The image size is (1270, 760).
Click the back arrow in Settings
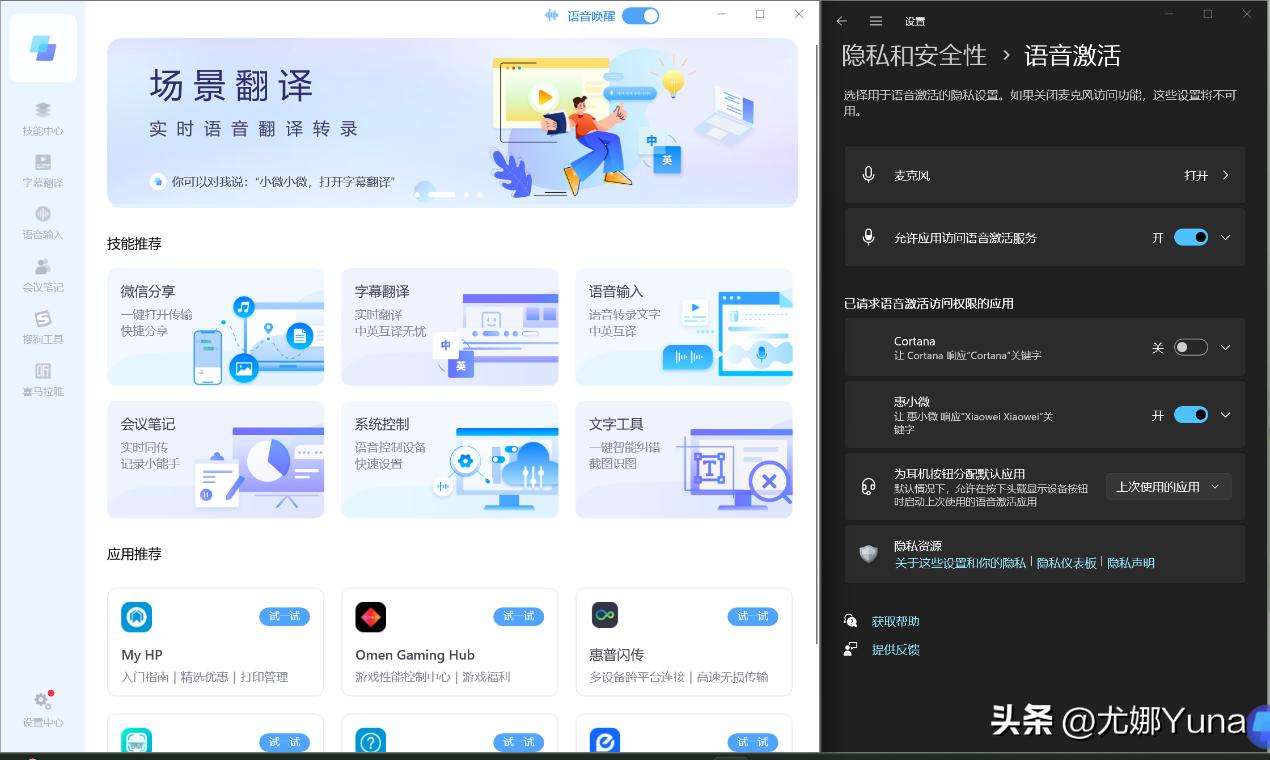tap(841, 20)
